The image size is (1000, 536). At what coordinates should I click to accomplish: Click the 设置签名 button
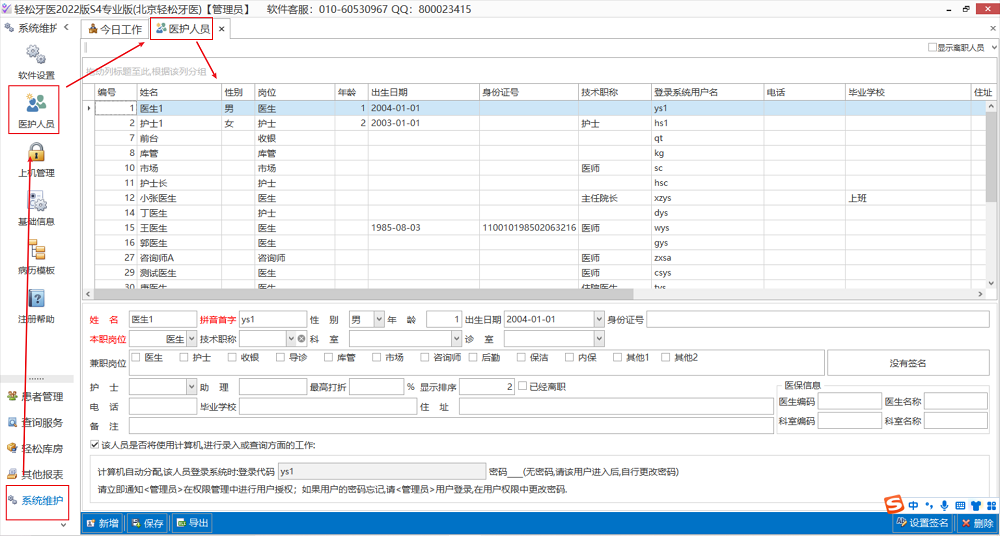(x=923, y=523)
